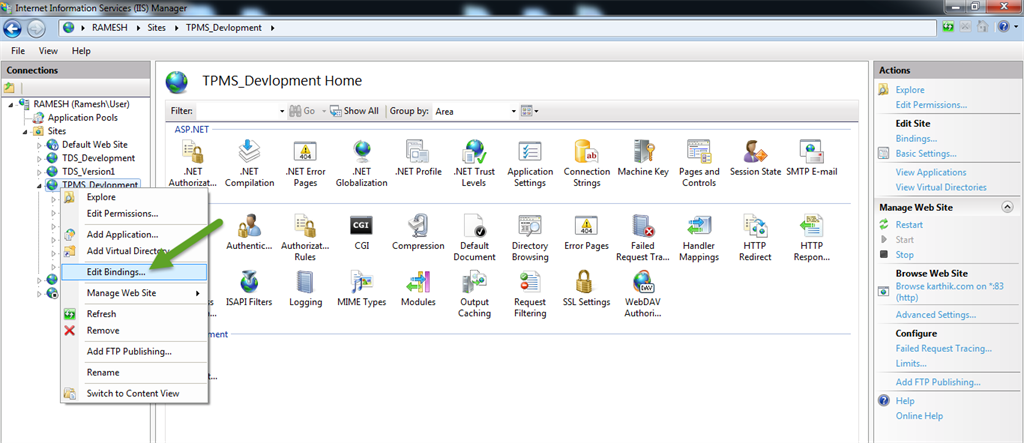
Task: Collapse the Sites tree node
Action: 24,131
